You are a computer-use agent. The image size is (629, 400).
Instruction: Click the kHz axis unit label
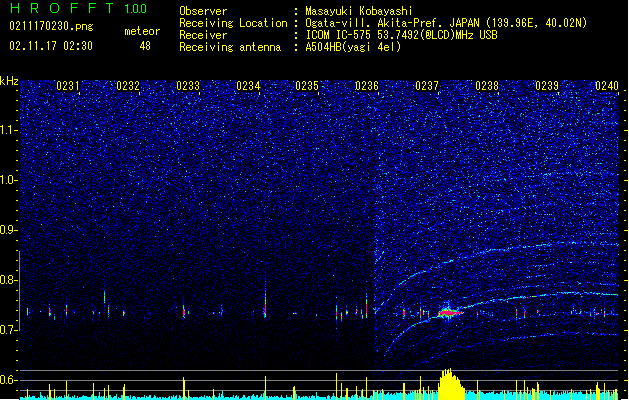click(x=9, y=81)
